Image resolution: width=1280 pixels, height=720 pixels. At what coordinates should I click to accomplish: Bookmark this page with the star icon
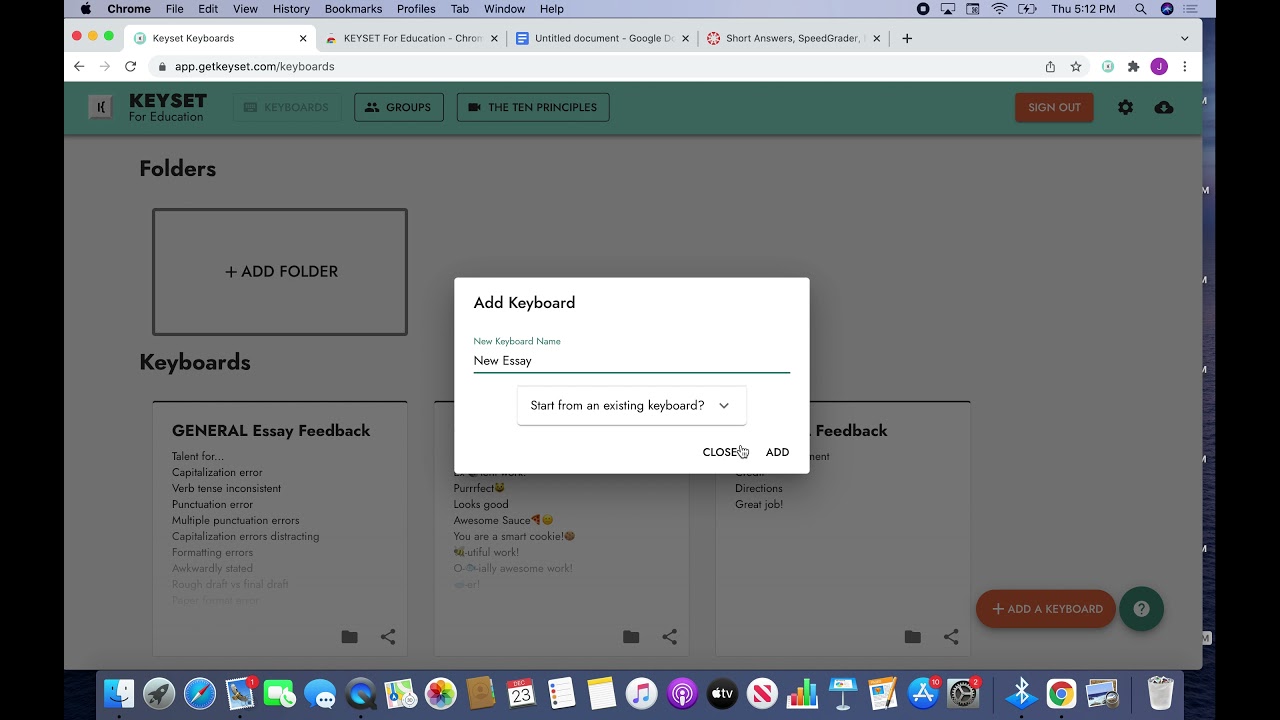click(x=1076, y=66)
